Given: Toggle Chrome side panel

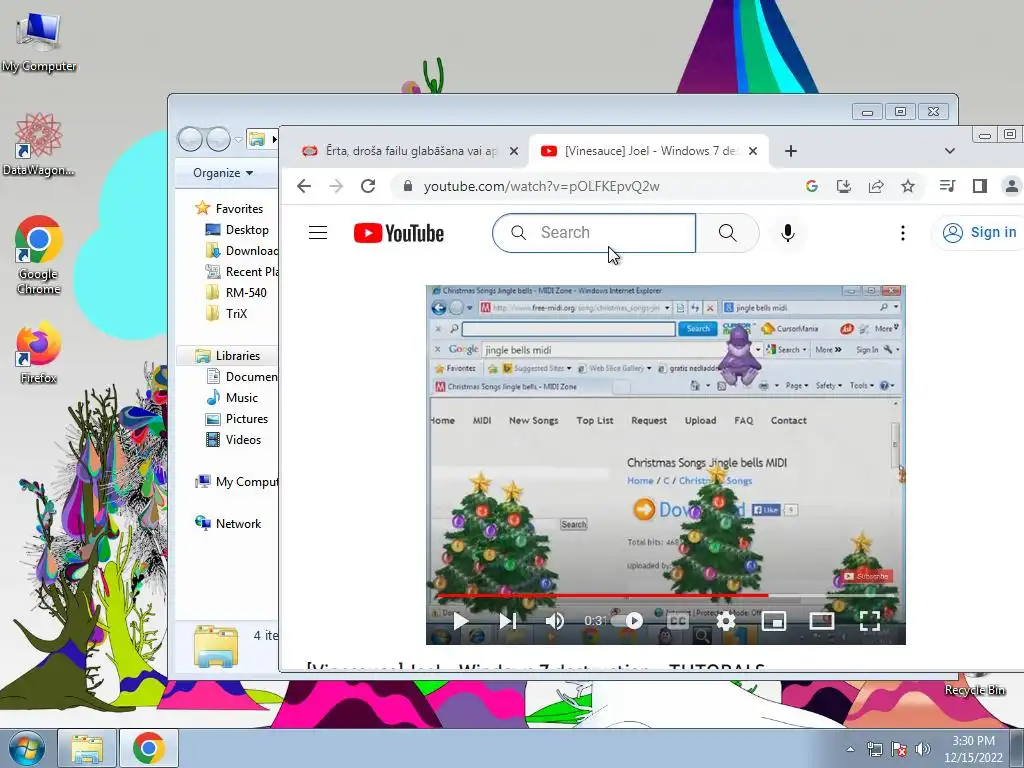Looking at the screenshot, I should click(979, 186).
